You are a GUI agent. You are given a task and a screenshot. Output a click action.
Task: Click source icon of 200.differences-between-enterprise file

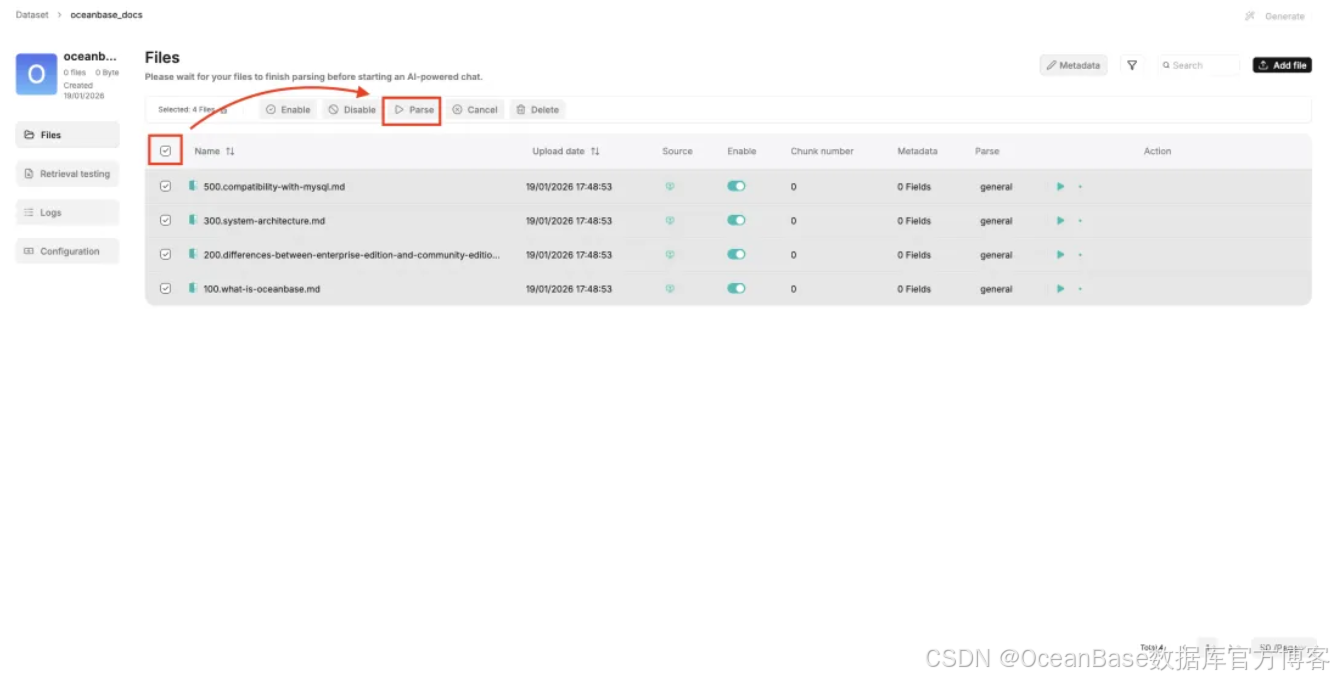670,254
